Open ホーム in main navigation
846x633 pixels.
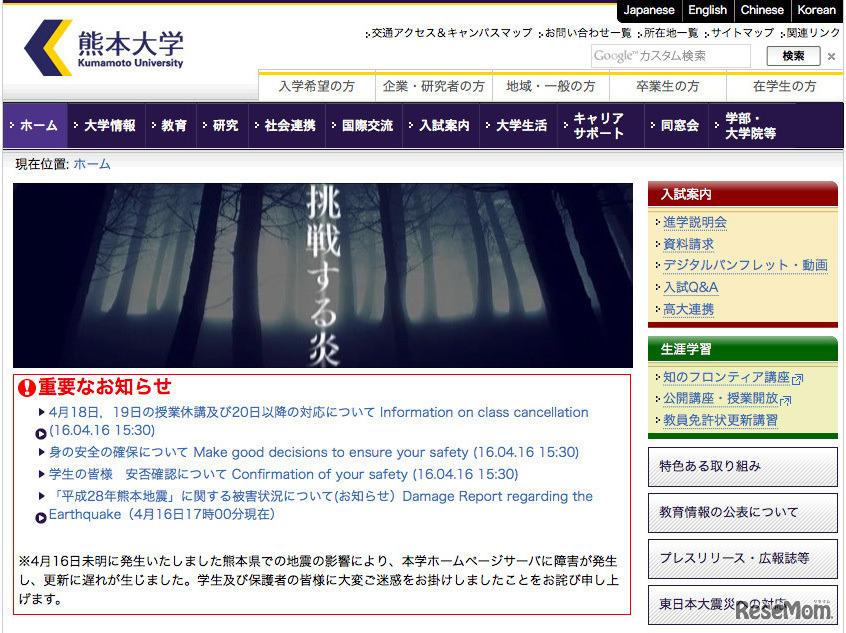tap(36, 125)
